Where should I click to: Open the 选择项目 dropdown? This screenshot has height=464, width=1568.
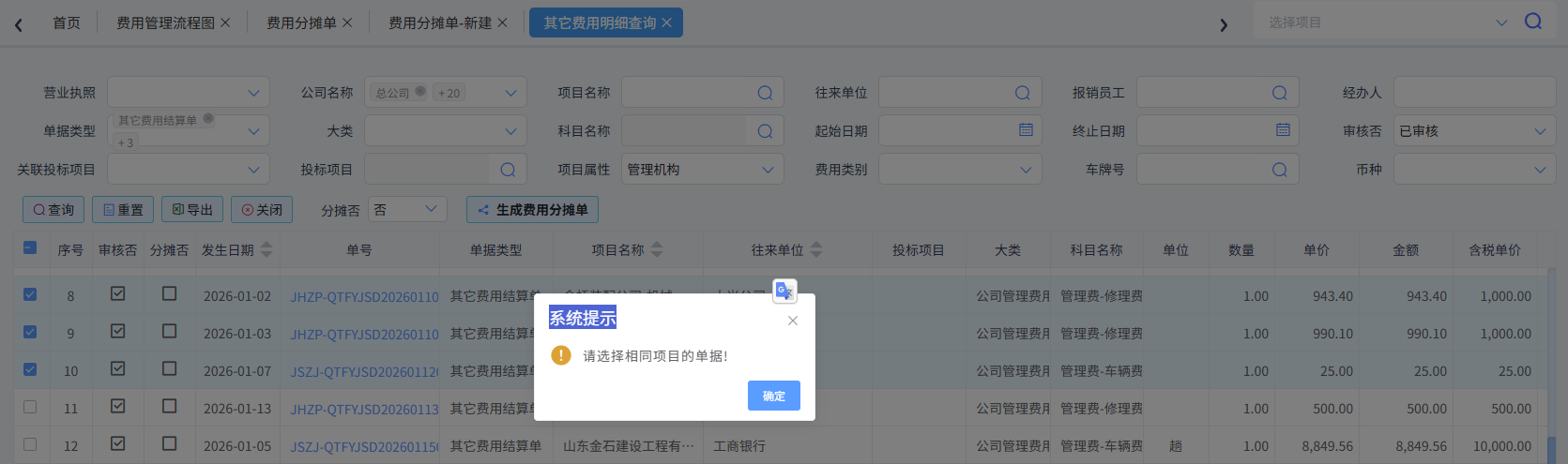click(x=1387, y=22)
